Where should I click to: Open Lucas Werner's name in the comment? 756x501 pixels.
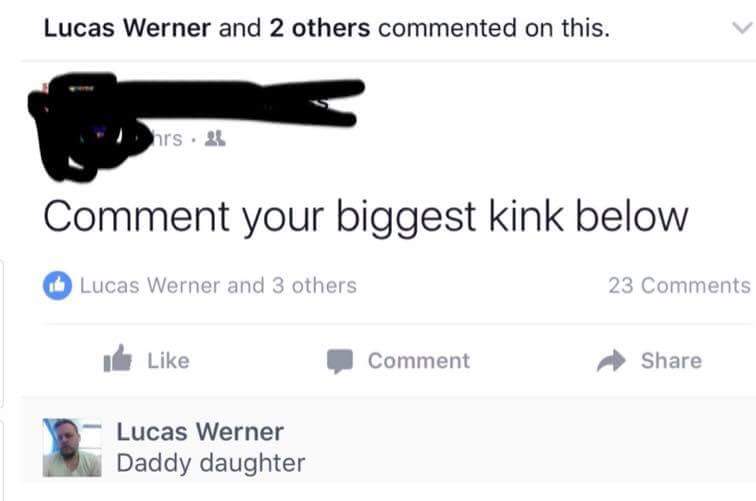pos(200,432)
